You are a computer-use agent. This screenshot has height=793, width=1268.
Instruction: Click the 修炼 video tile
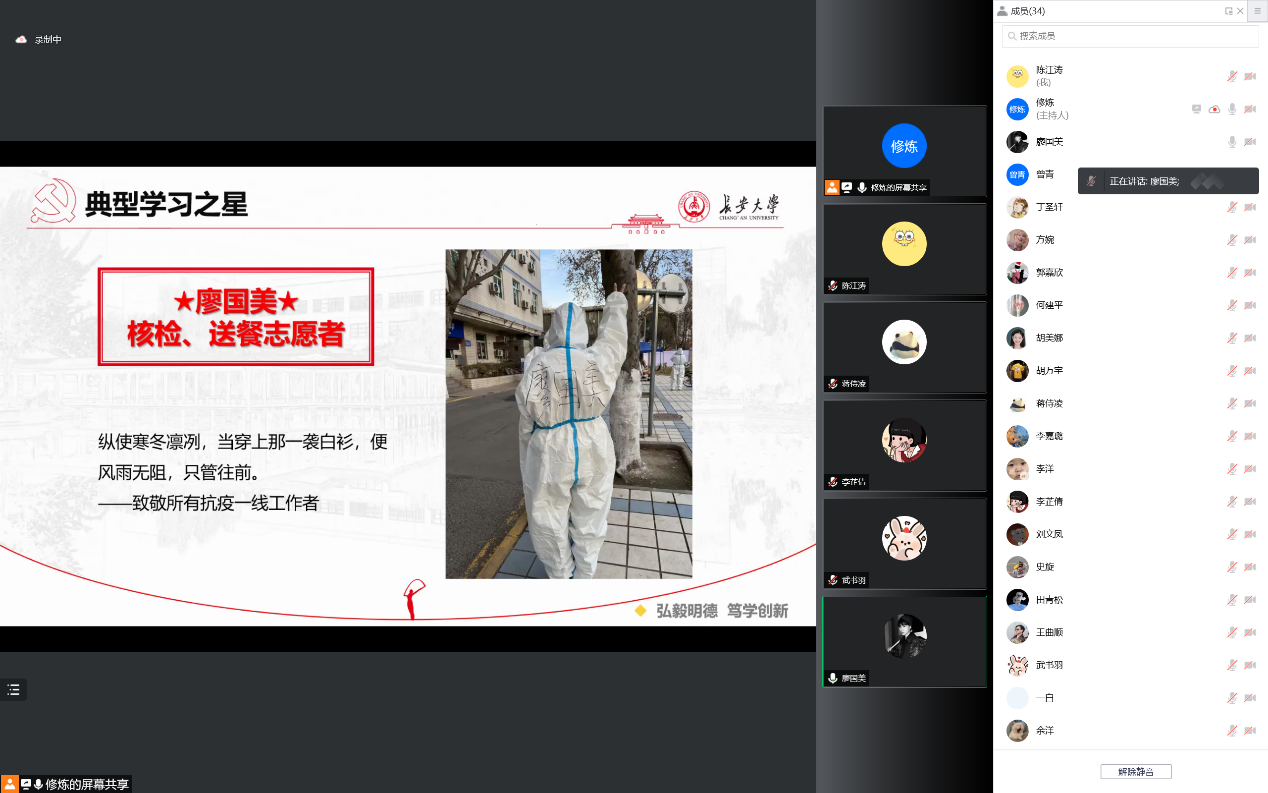[904, 146]
